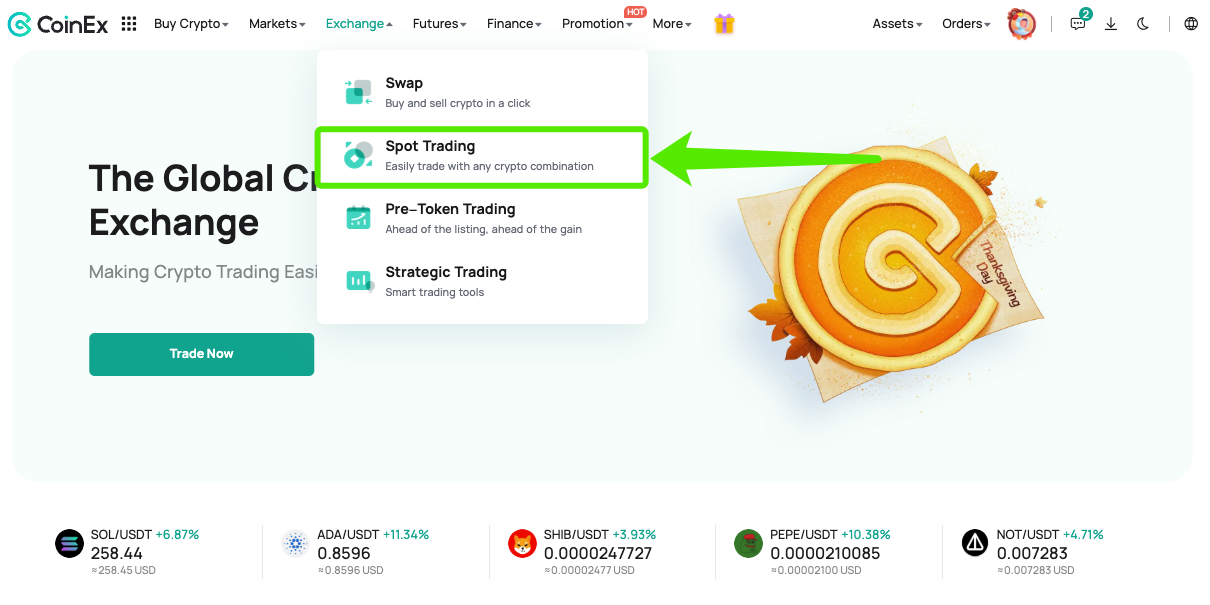Expand the Futures dropdown
This screenshot has width=1210, height=605.
coord(440,24)
